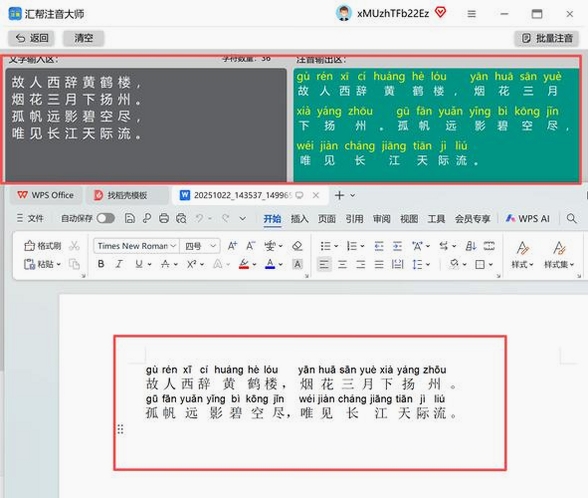Click inside the dark text input area
The image size is (588, 498).
tap(146, 125)
